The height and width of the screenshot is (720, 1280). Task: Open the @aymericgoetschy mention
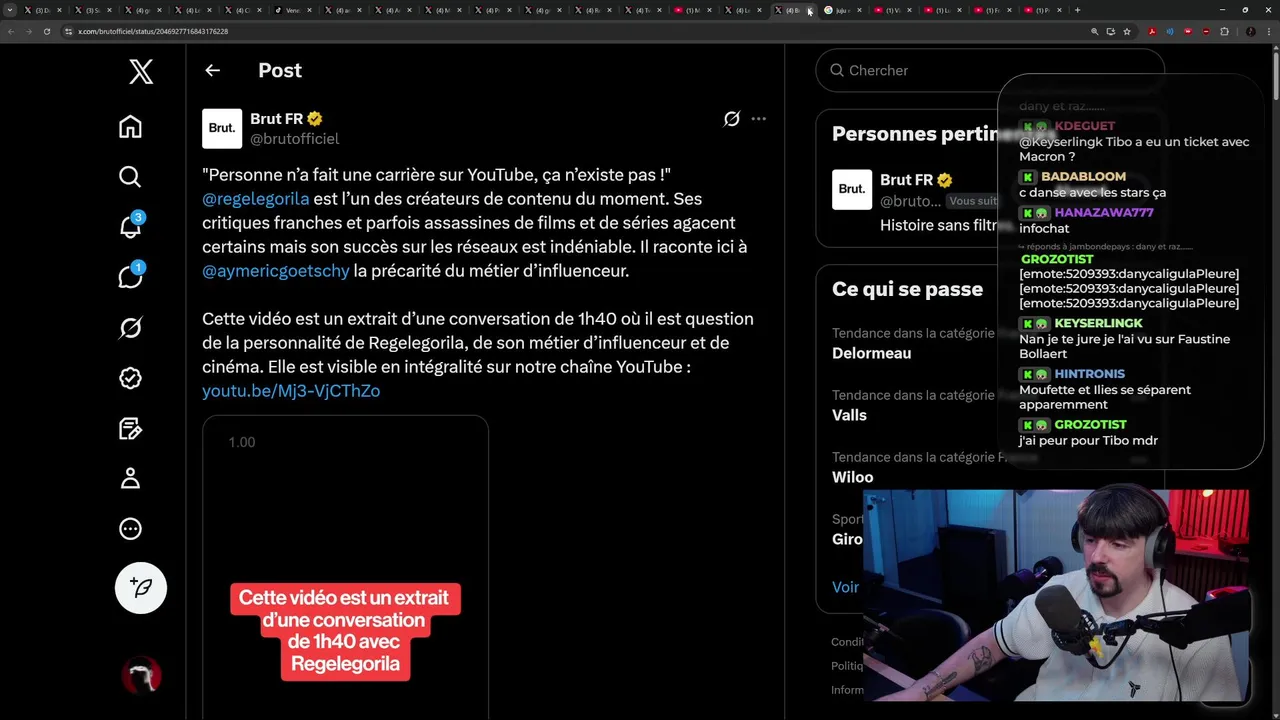(276, 271)
